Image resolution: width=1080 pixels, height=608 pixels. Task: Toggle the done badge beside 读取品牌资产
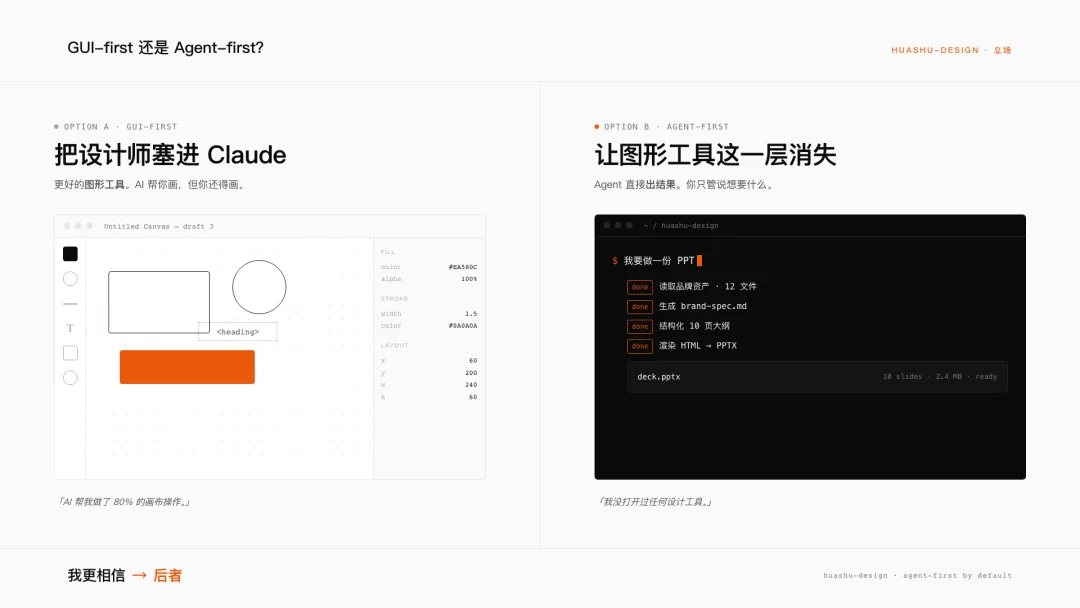coord(640,287)
